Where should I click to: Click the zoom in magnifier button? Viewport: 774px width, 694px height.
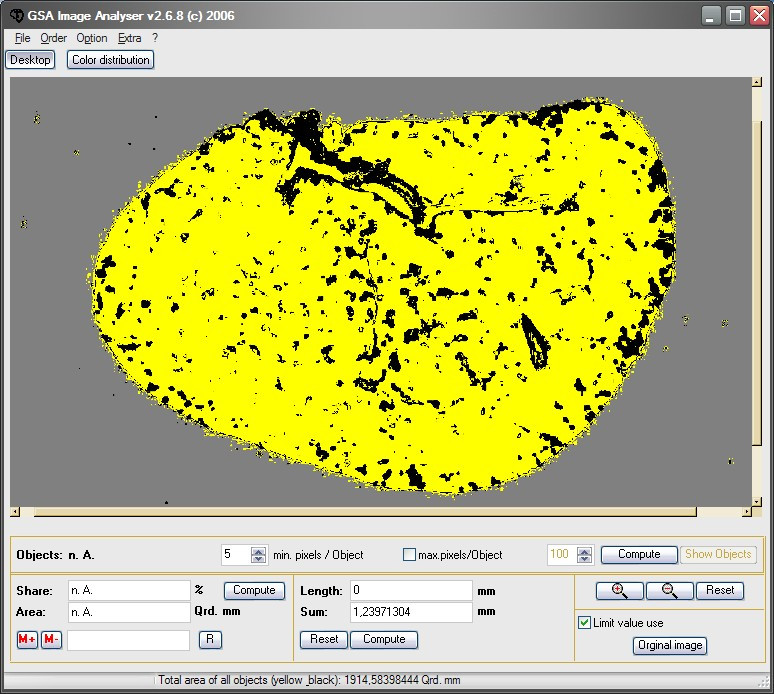coord(619,590)
